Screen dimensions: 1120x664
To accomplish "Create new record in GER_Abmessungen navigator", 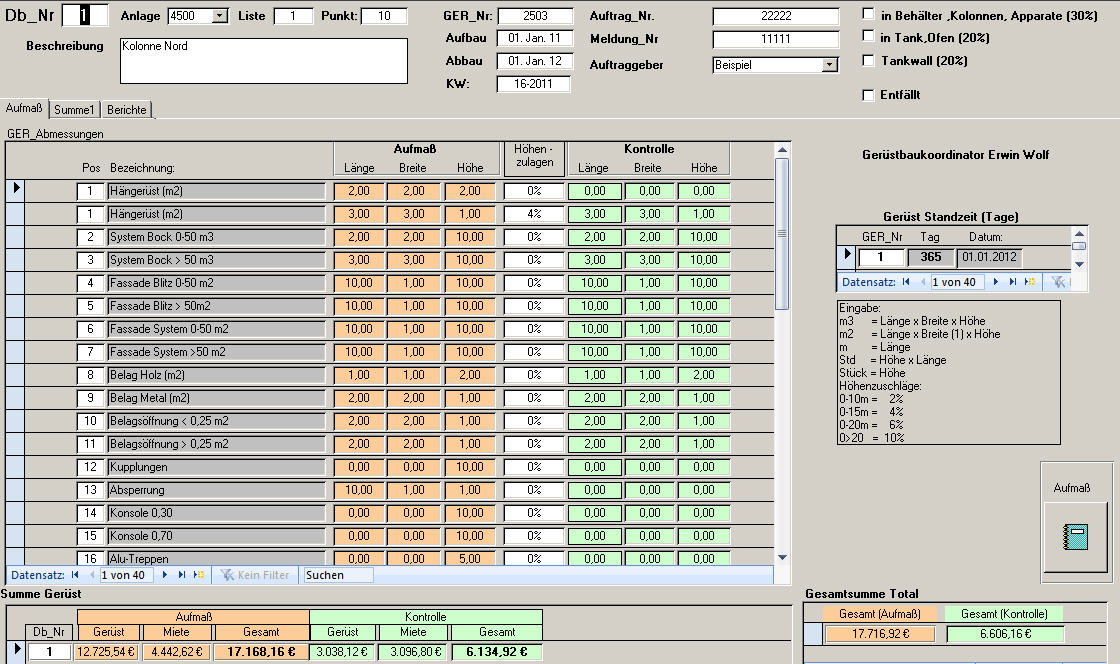I will coord(198,575).
